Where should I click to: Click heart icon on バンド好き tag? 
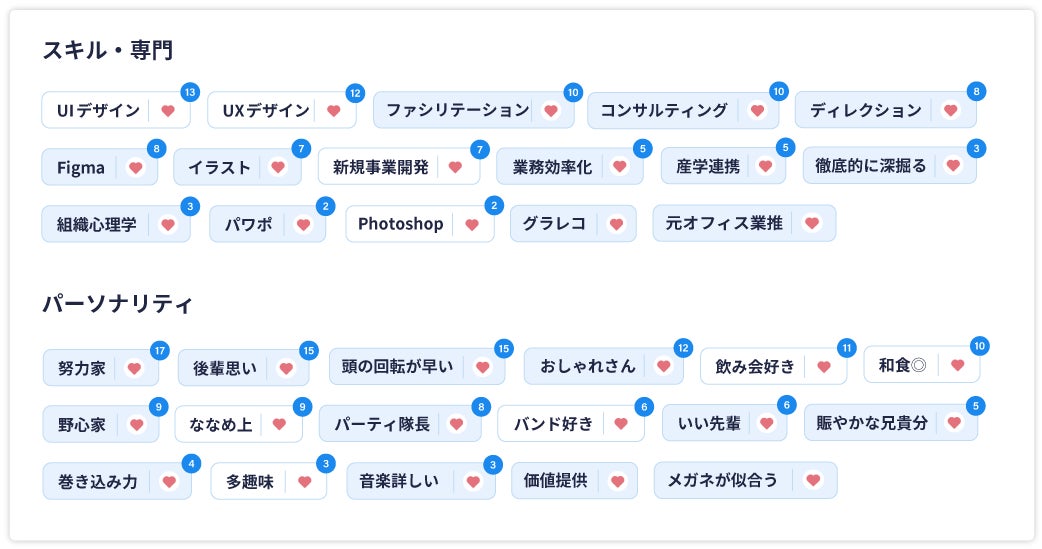click(621, 424)
